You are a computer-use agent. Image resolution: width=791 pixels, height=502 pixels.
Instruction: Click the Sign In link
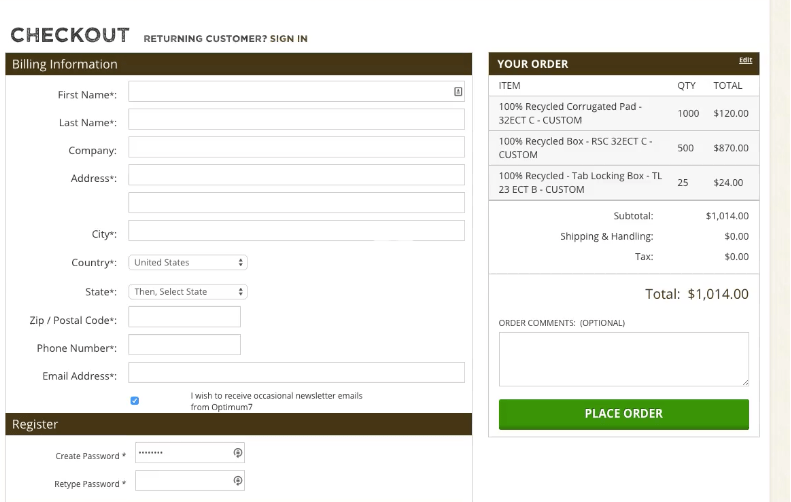click(x=289, y=39)
